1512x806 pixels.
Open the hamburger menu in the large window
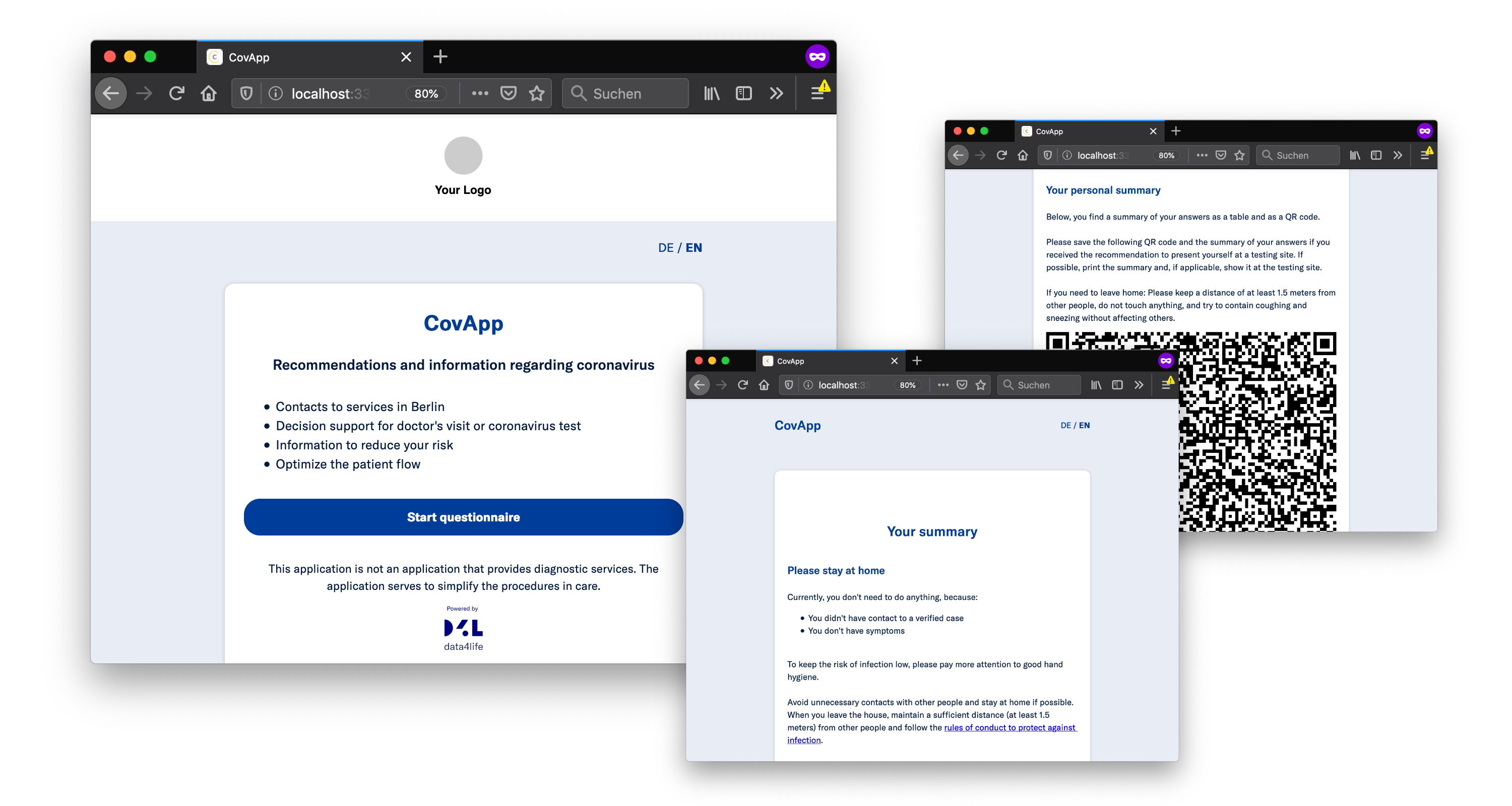[x=817, y=93]
